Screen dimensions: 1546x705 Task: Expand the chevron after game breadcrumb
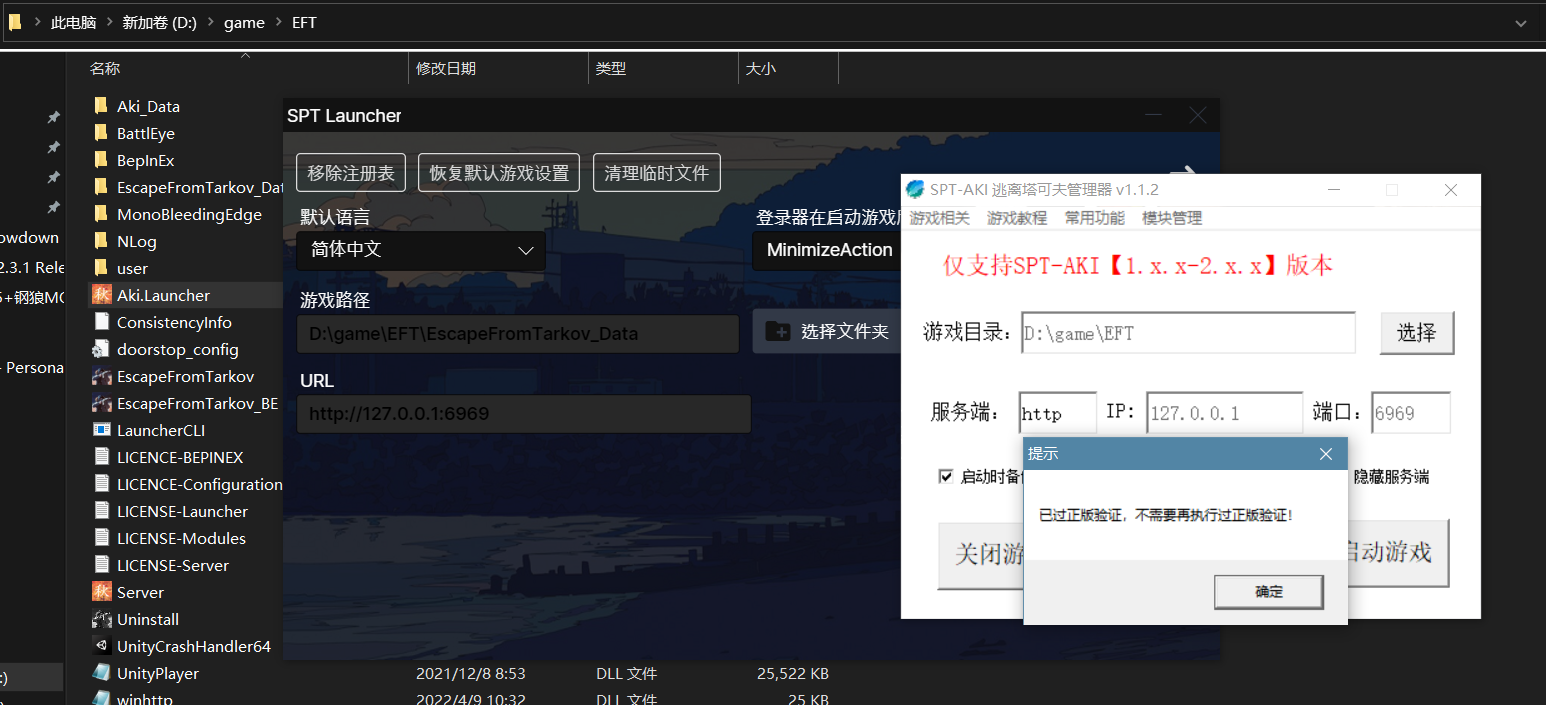click(278, 22)
